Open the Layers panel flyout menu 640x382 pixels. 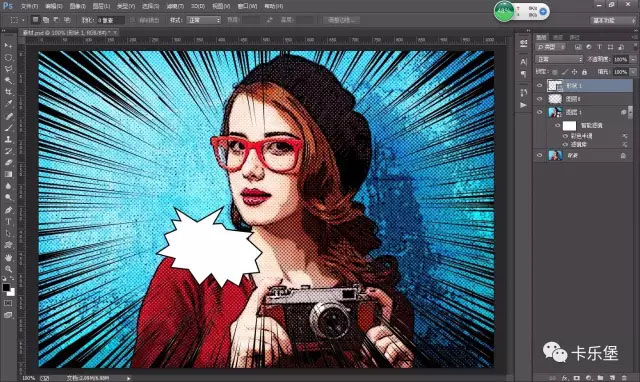tap(634, 37)
